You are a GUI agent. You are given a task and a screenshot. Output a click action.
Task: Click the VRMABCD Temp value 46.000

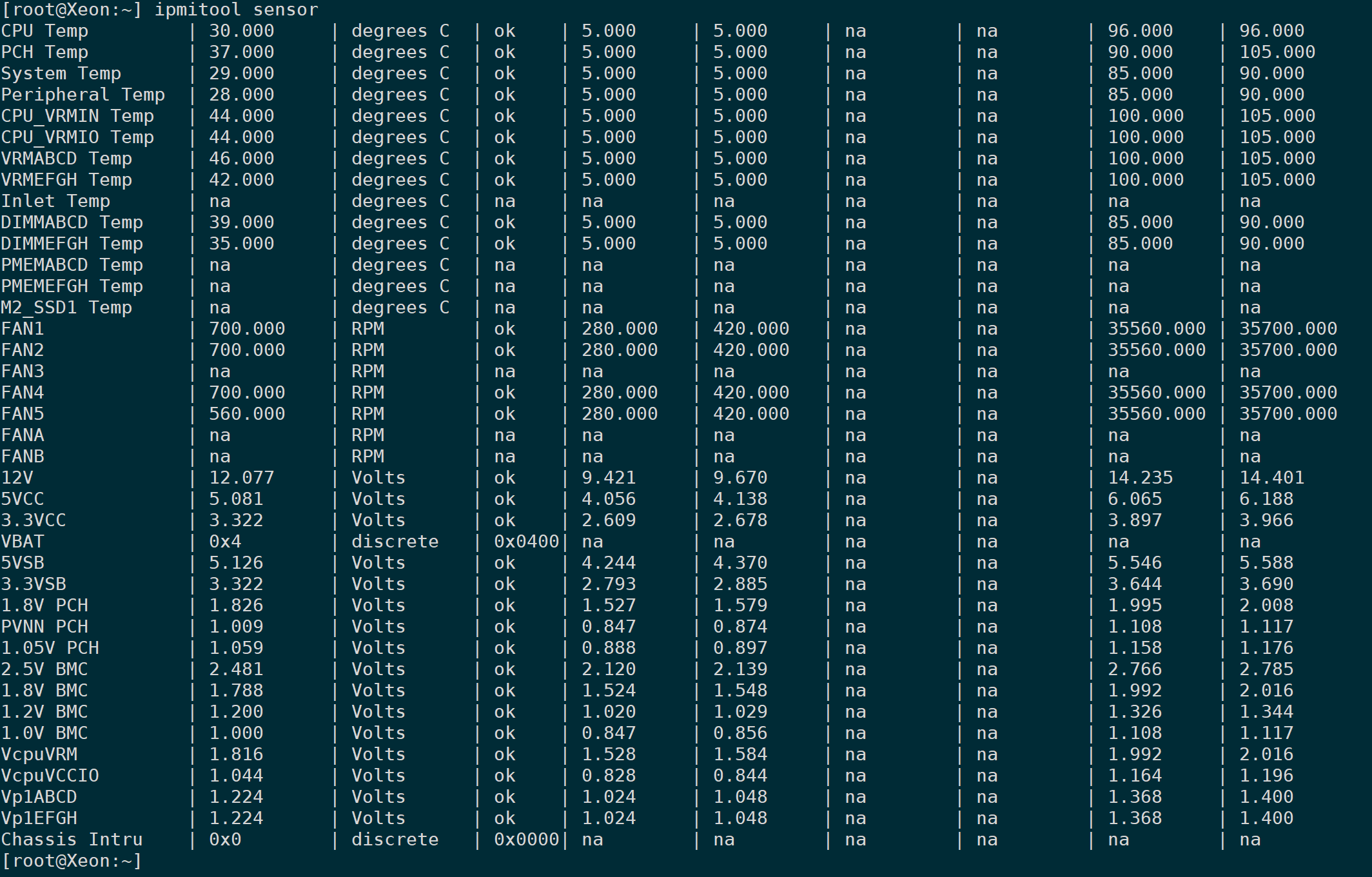241,159
